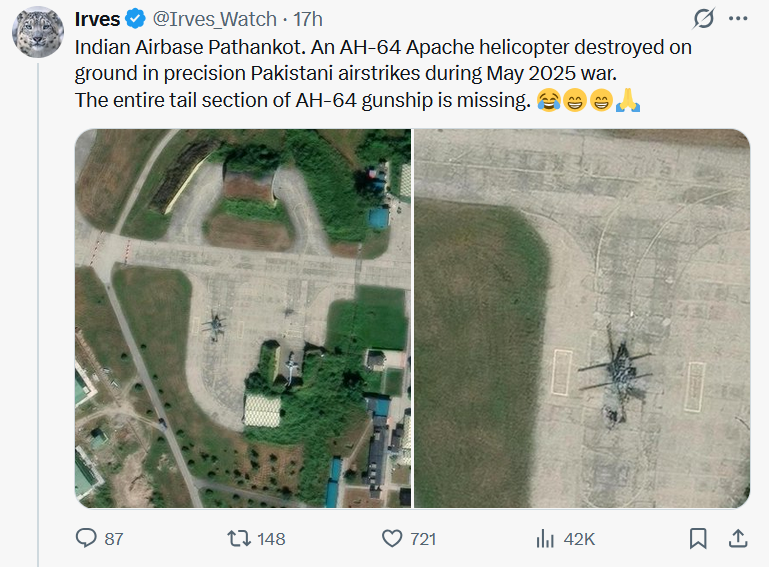Image resolution: width=769 pixels, height=567 pixels.
Task: Click the reply speech bubble icon
Action: [87, 539]
